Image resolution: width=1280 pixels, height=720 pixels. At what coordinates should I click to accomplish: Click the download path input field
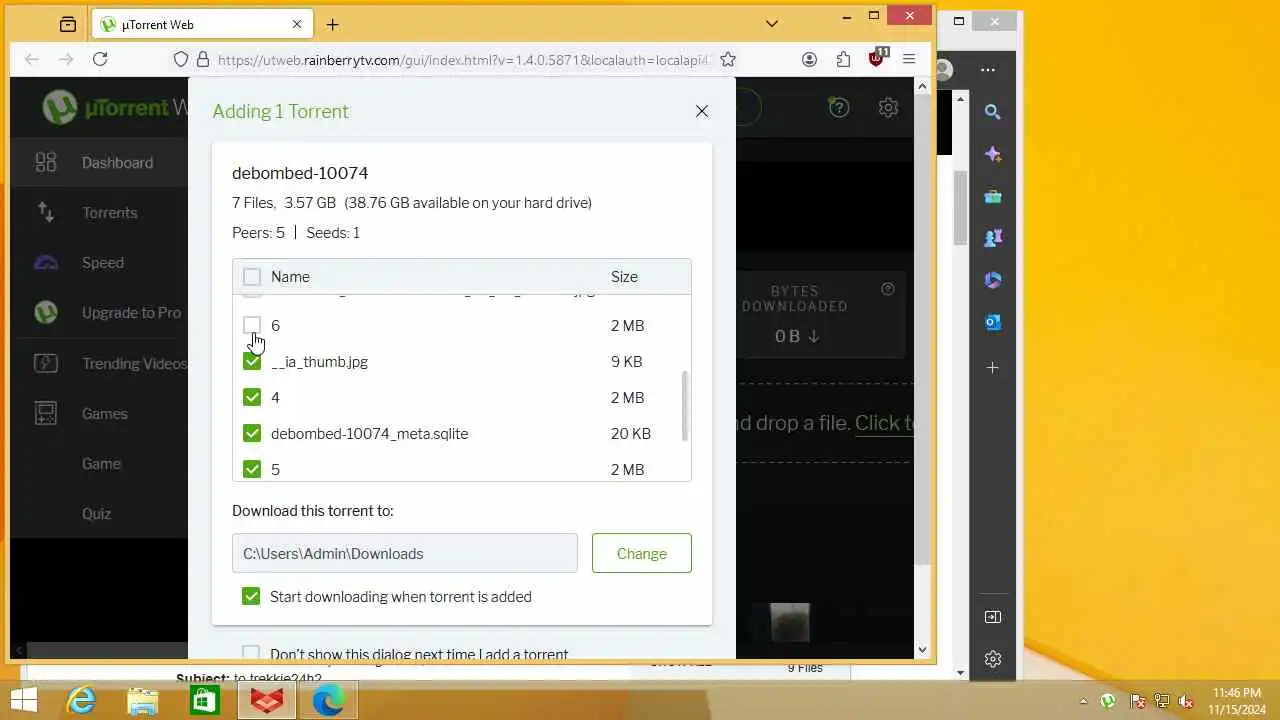(x=405, y=553)
